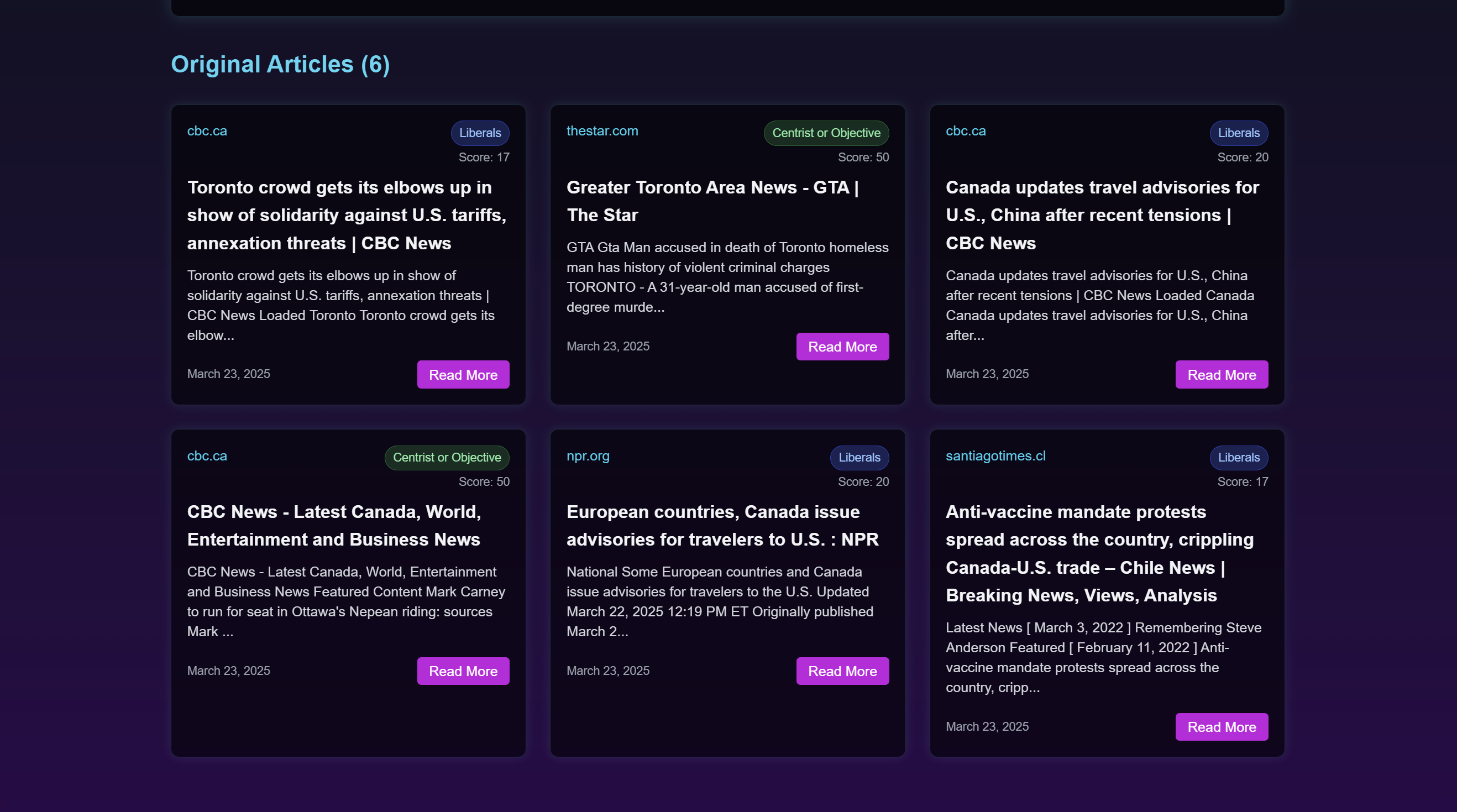Open Read More for Canada travel advisories article
1457x812 pixels.
[1221, 374]
